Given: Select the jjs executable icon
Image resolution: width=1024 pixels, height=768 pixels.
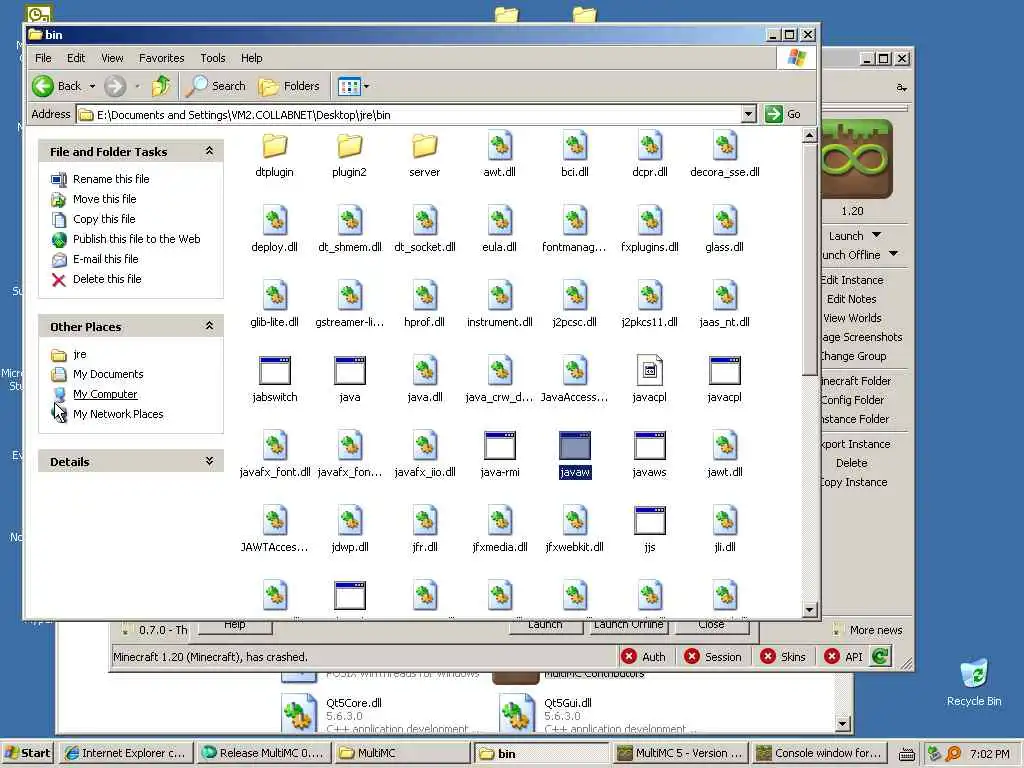Looking at the screenshot, I should (649, 520).
